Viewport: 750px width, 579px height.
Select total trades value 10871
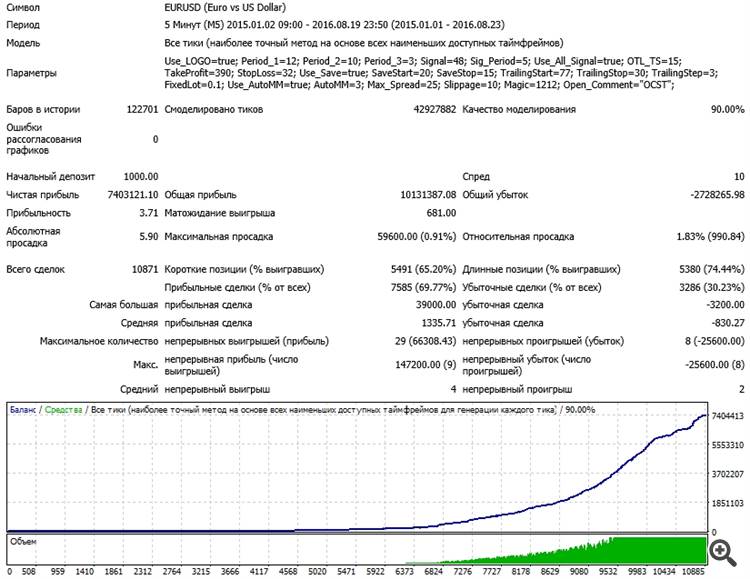[145, 269]
